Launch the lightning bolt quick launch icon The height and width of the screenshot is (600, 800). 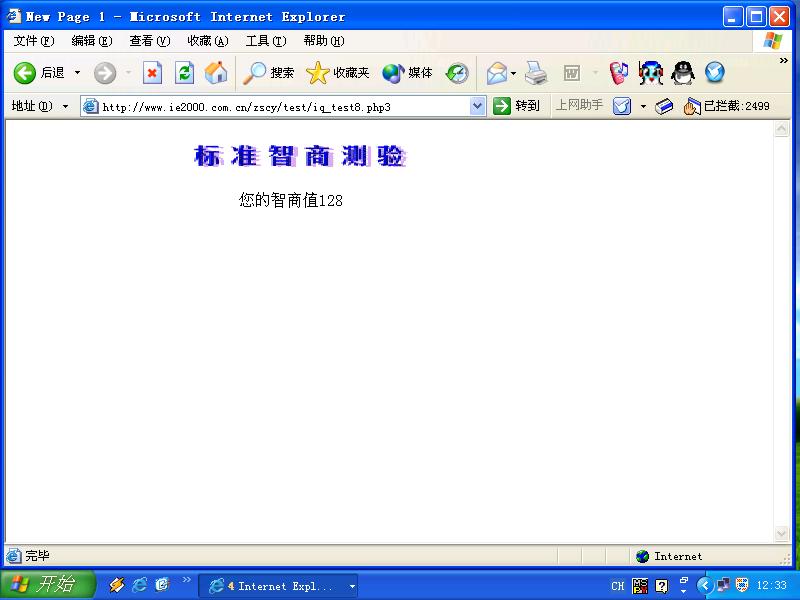[116, 585]
